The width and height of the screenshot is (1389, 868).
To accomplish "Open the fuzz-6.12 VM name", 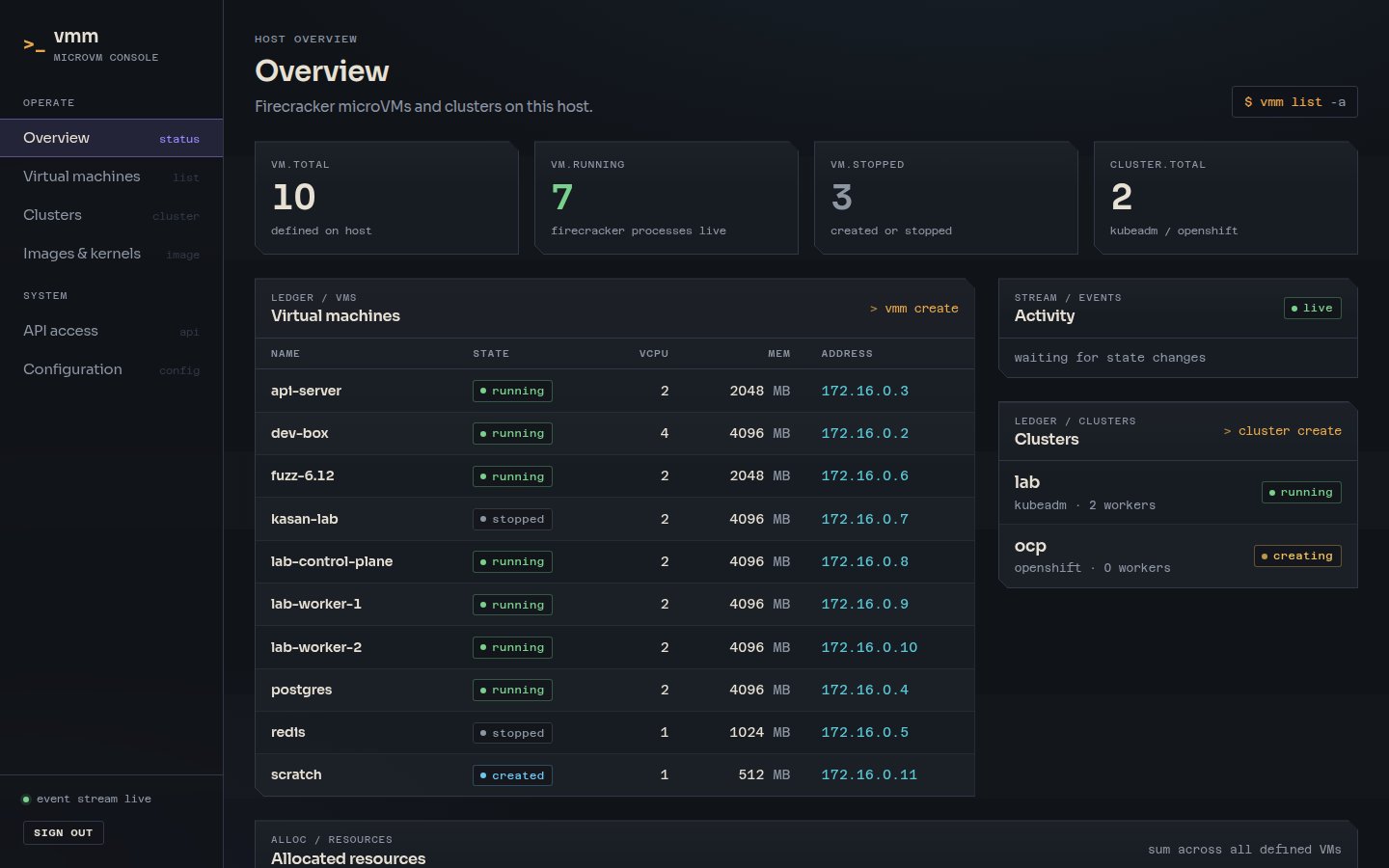I will (303, 475).
